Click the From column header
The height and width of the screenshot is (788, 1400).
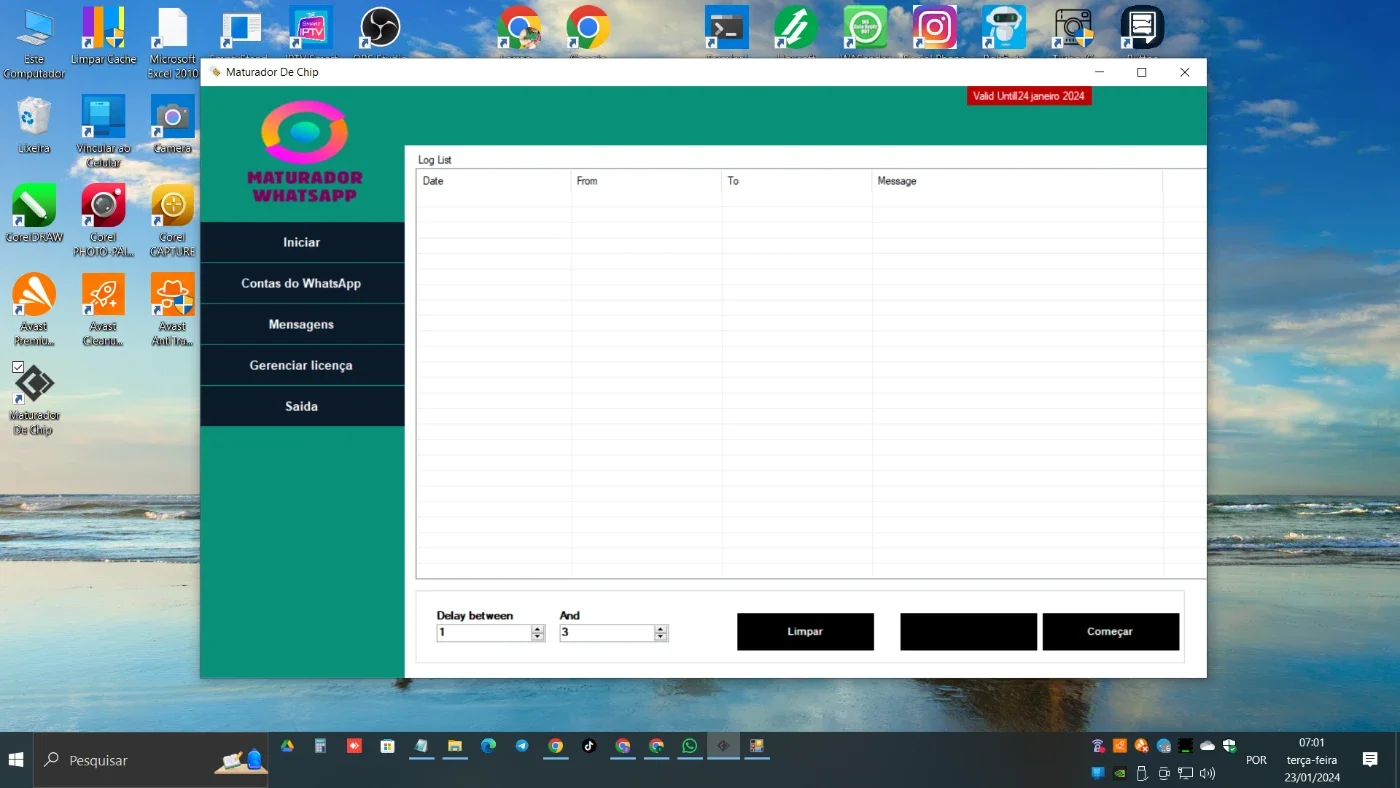pyautogui.click(x=646, y=181)
